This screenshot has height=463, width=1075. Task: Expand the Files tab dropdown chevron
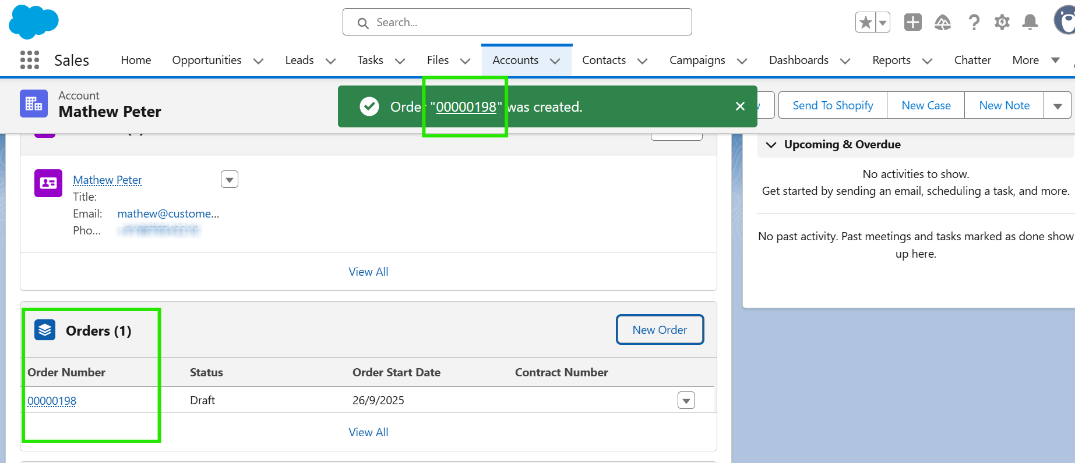(x=466, y=60)
